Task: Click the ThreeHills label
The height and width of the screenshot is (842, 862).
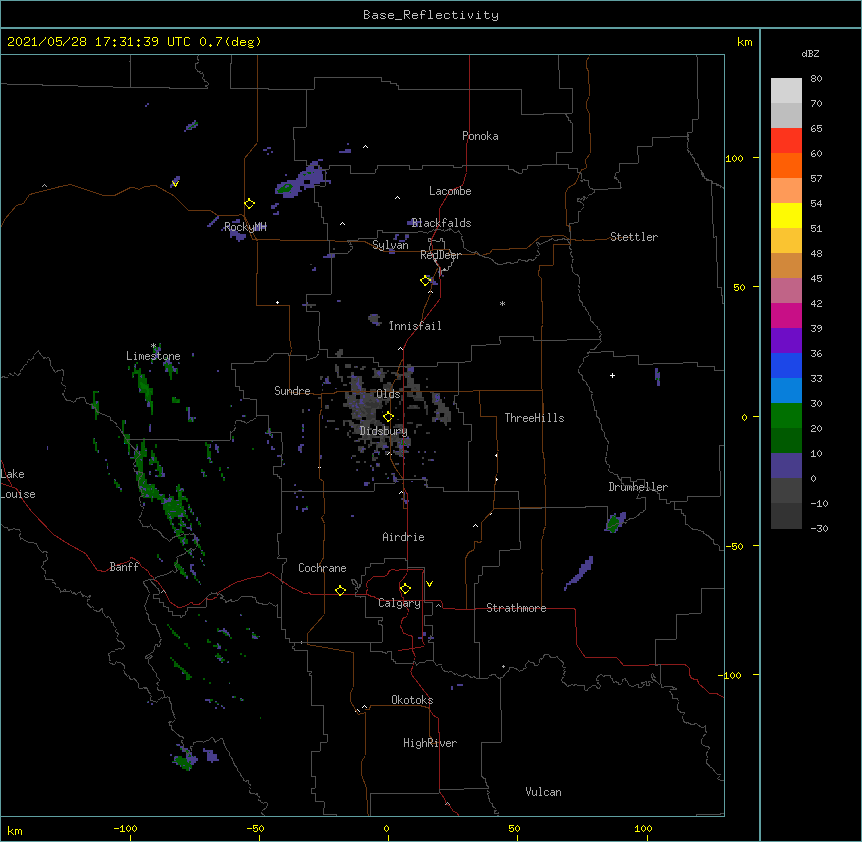Action: [534, 418]
